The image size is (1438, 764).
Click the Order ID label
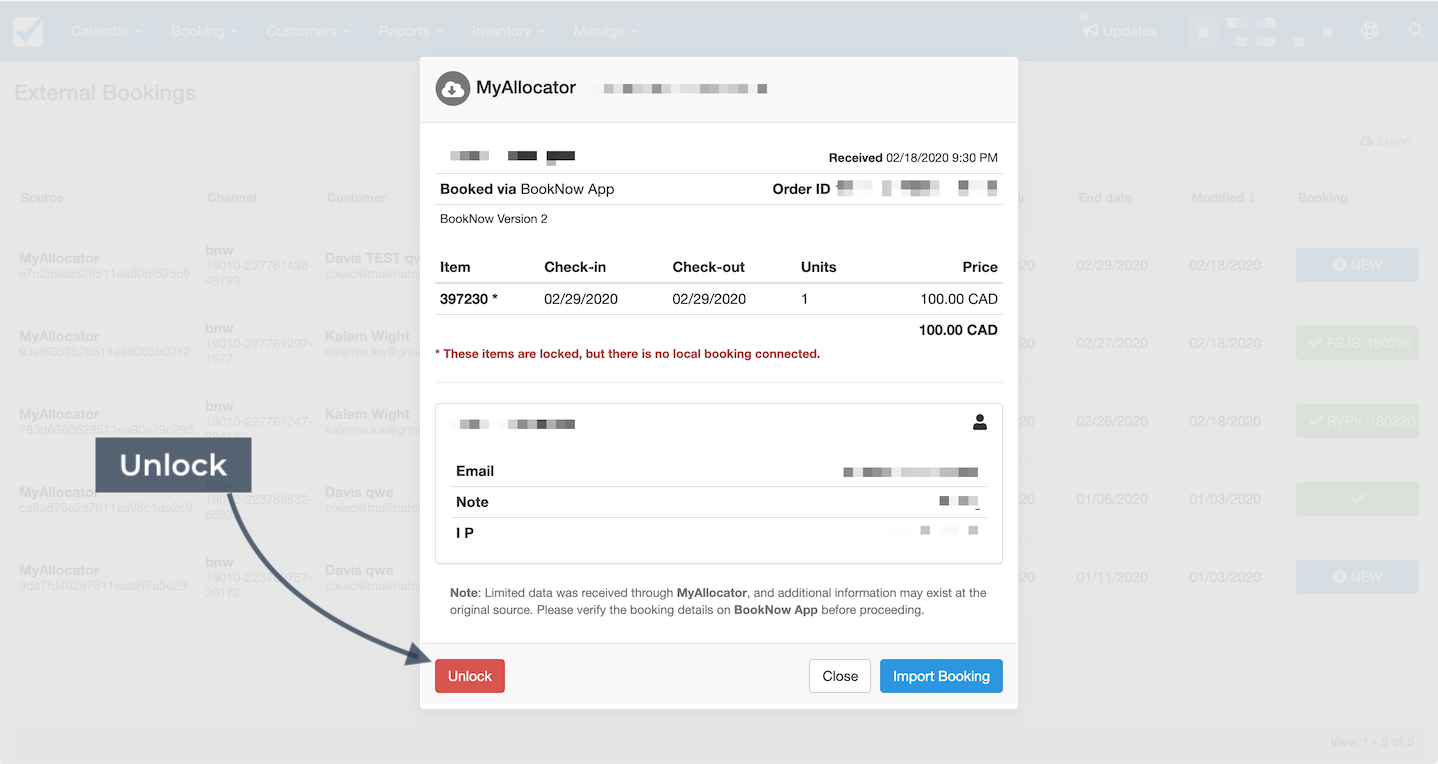pos(801,189)
